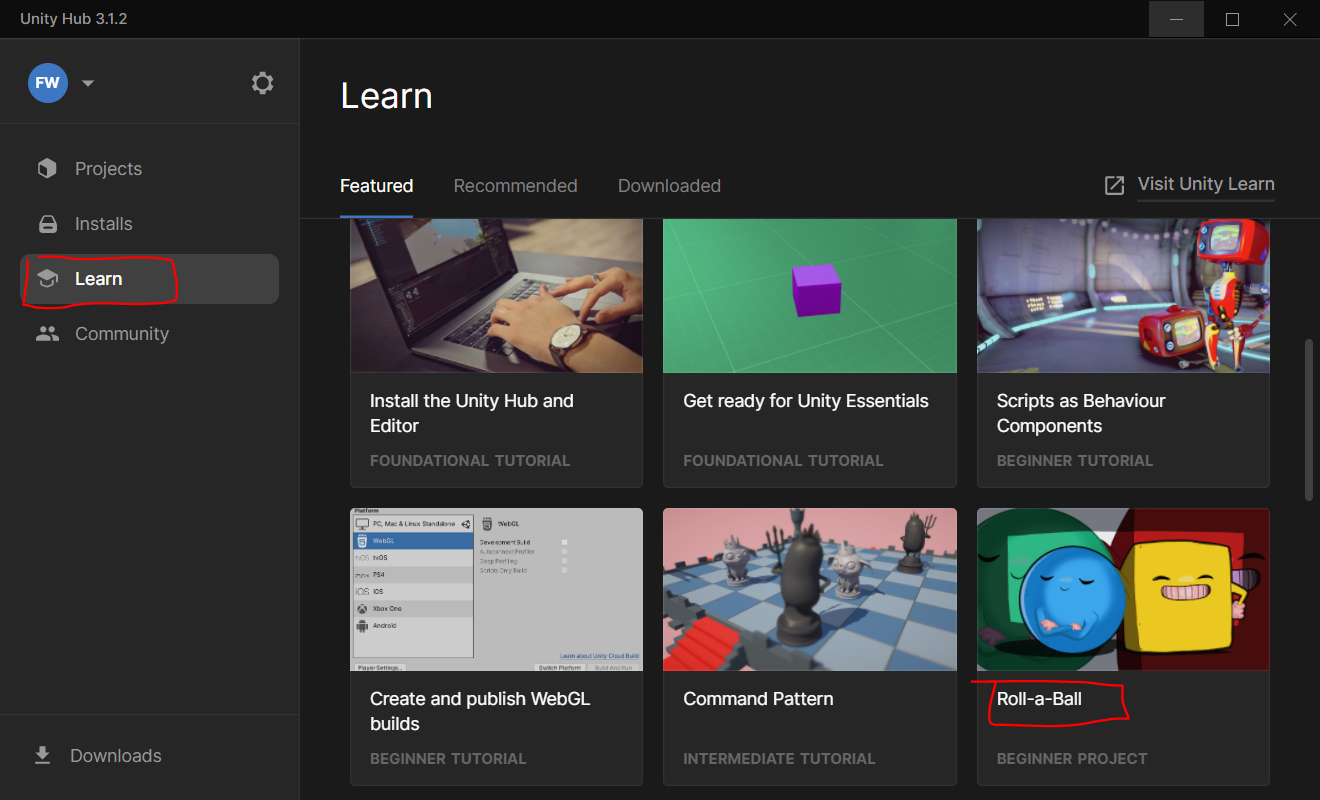Switch to the Featured tab
Viewport: 1320px width, 800px height.
click(x=376, y=186)
